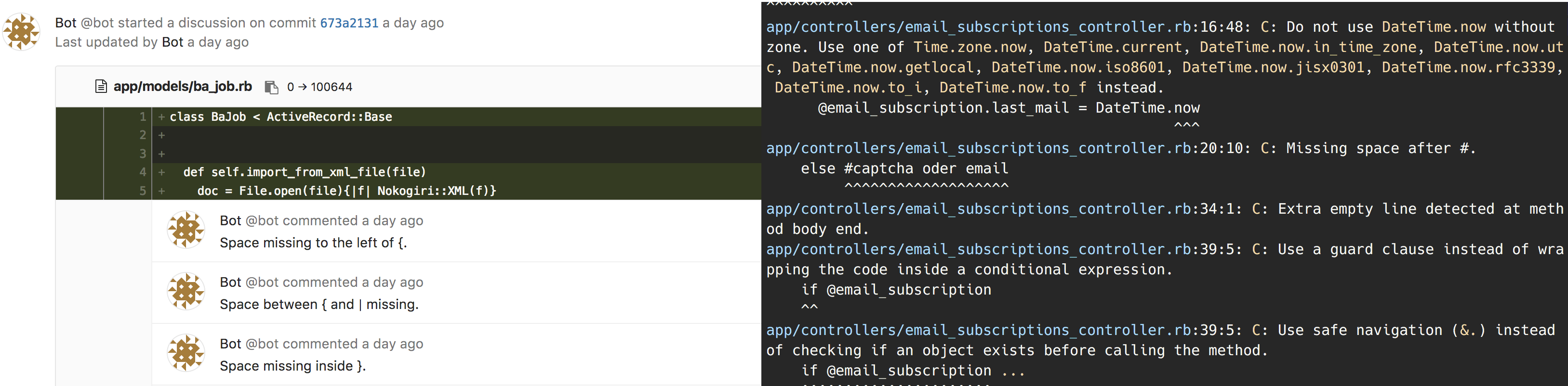Click the Bot name in 'Last updated by'
This screenshot has width=1568, height=386.
pos(172,42)
